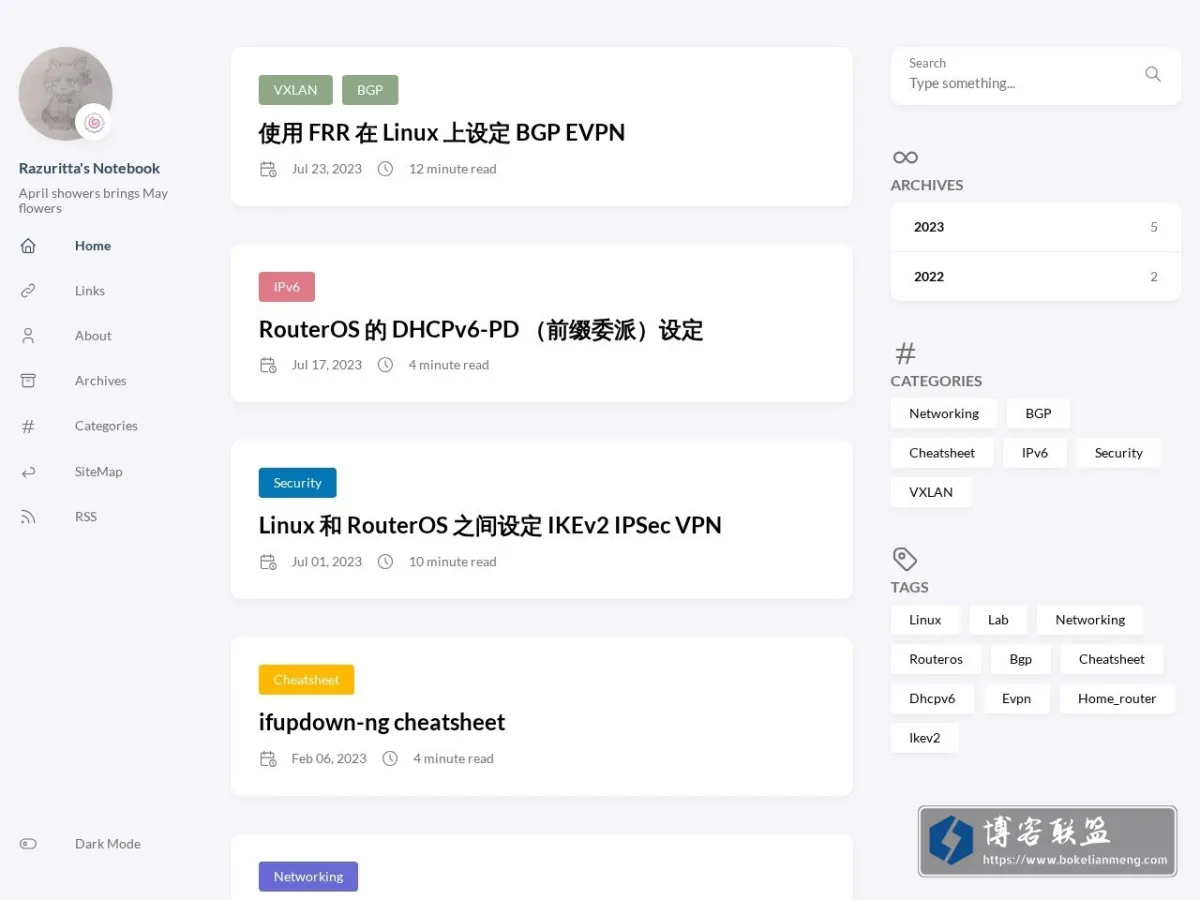This screenshot has height=900, width=1200.
Task: Click the hash icon above Categories heading
Action: [905, 353]
